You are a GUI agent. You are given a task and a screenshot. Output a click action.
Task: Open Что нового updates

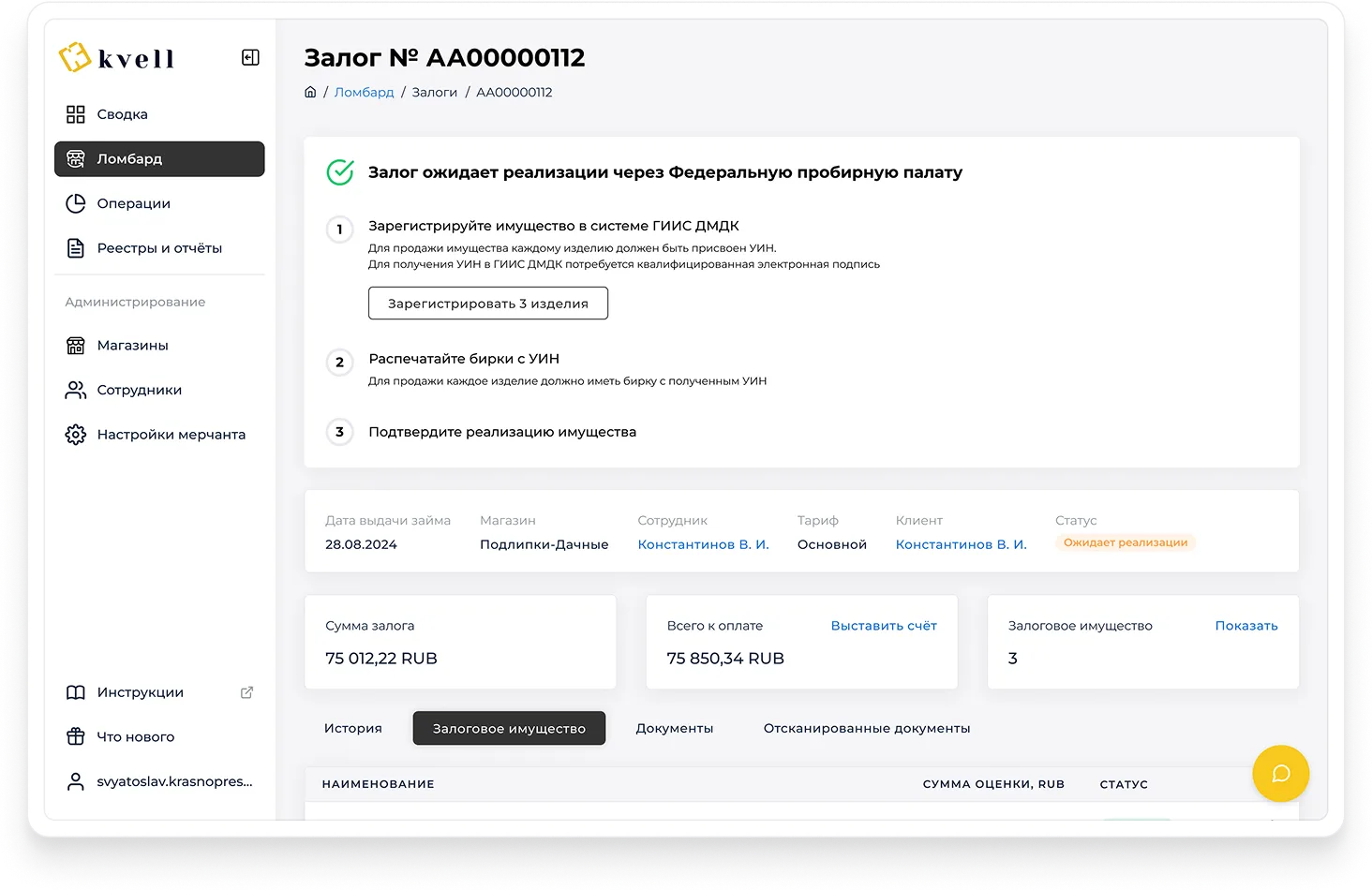coord(135,737)
